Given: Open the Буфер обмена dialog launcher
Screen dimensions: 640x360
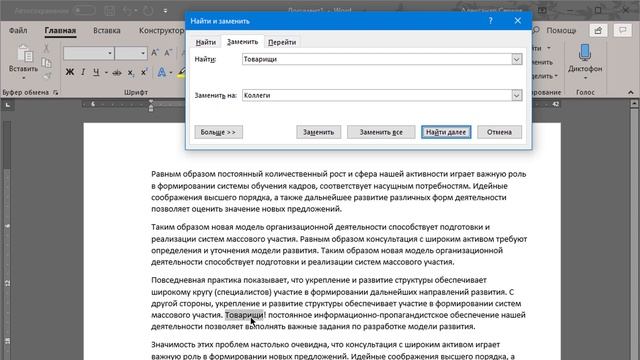Looking at the screenshot, I should coord(56,93).
